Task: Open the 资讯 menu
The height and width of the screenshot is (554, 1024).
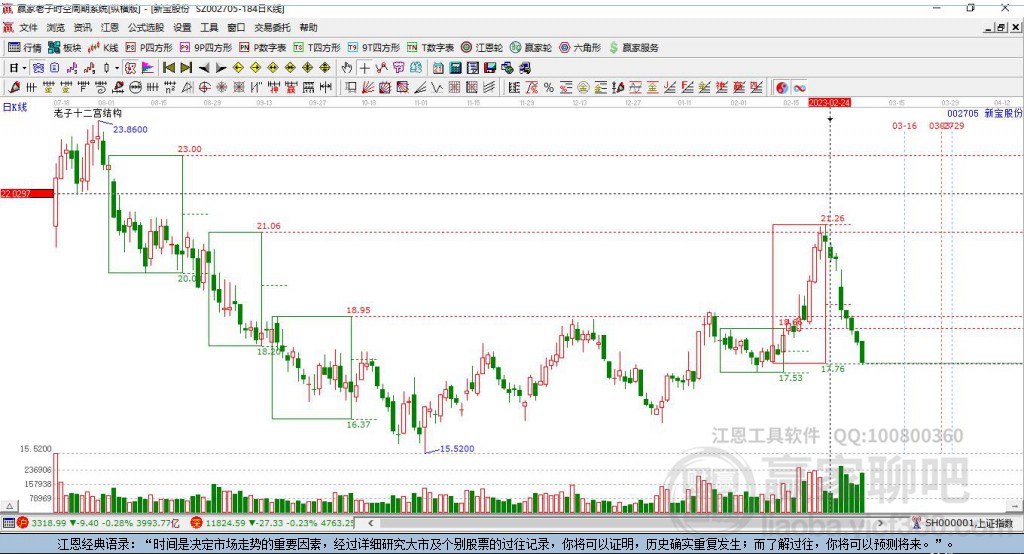Action: 82,27
